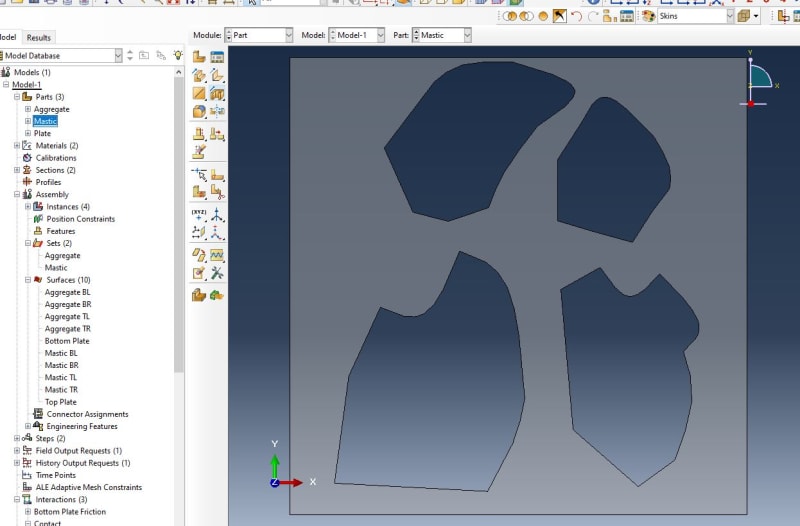Select the Create Datum CSYS tool

pyautogui.click(x=217, y=233)
